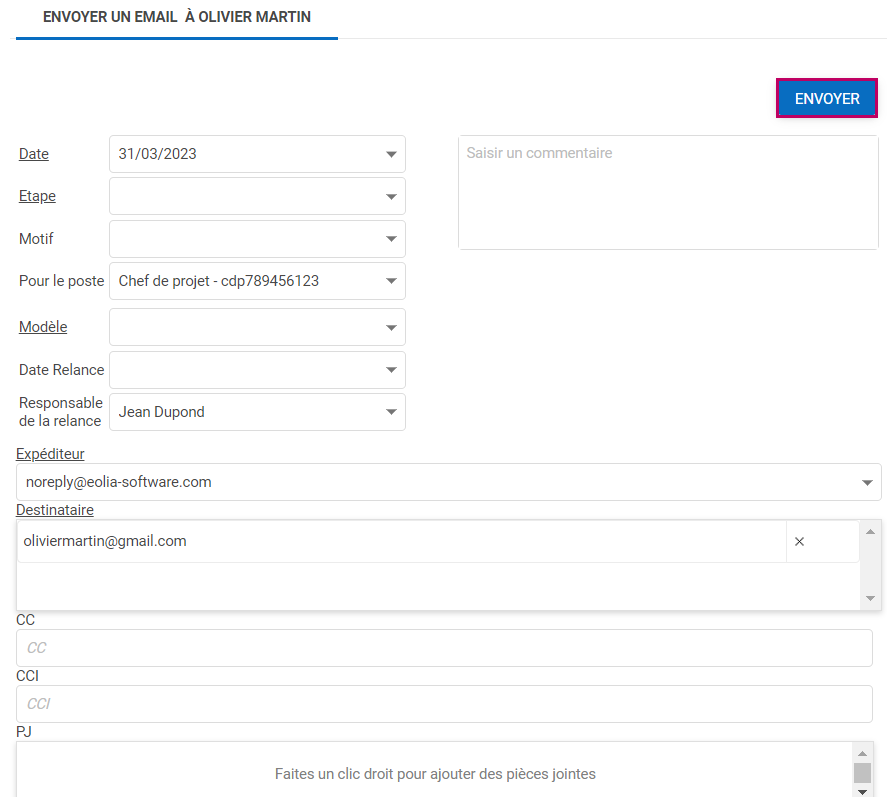This screenshot has width=887, height=797.
Task: Open the Date dropdown
Action: click(391, 154)
